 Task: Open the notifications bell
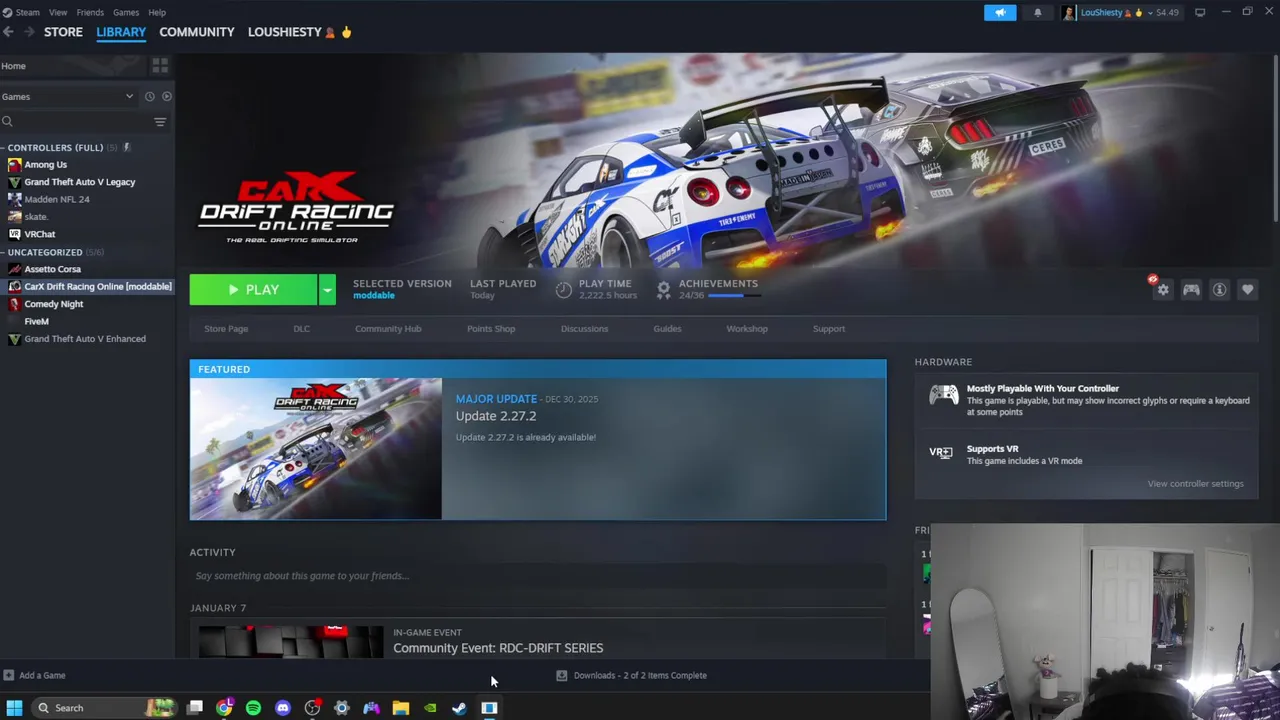pyautogui.click(x=1037, y=12)
